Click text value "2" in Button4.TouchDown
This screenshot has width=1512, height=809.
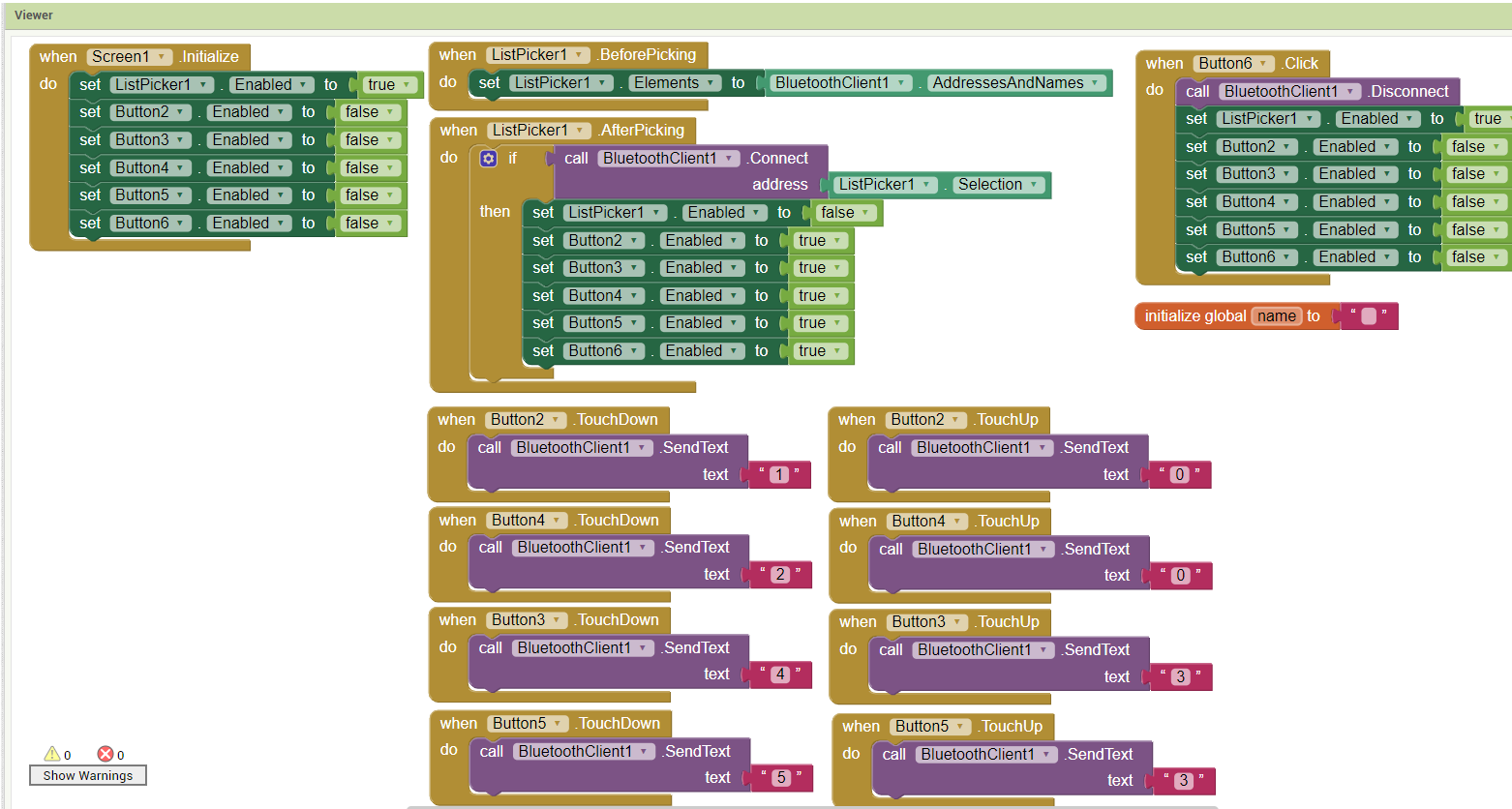click(x=780, y=574)
